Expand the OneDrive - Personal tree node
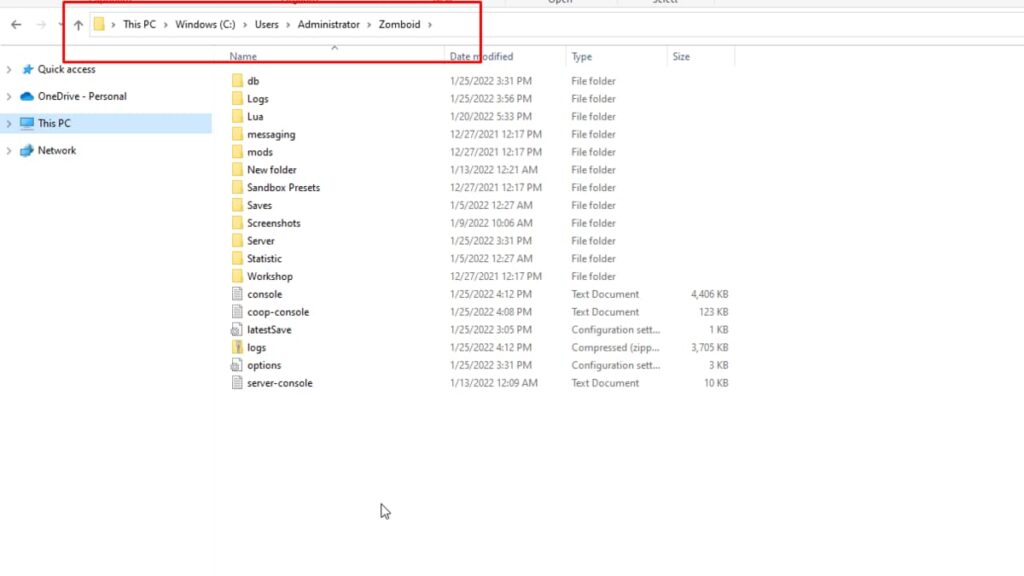1024x576 pixels. pyautogui.click(x=9, y=97)
